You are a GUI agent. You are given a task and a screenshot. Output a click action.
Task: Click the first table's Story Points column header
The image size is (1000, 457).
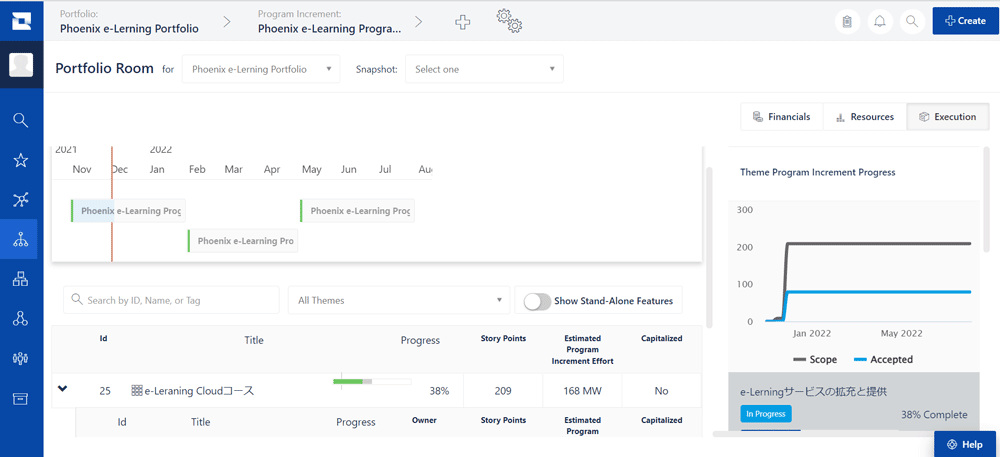[x=503, y=338]
